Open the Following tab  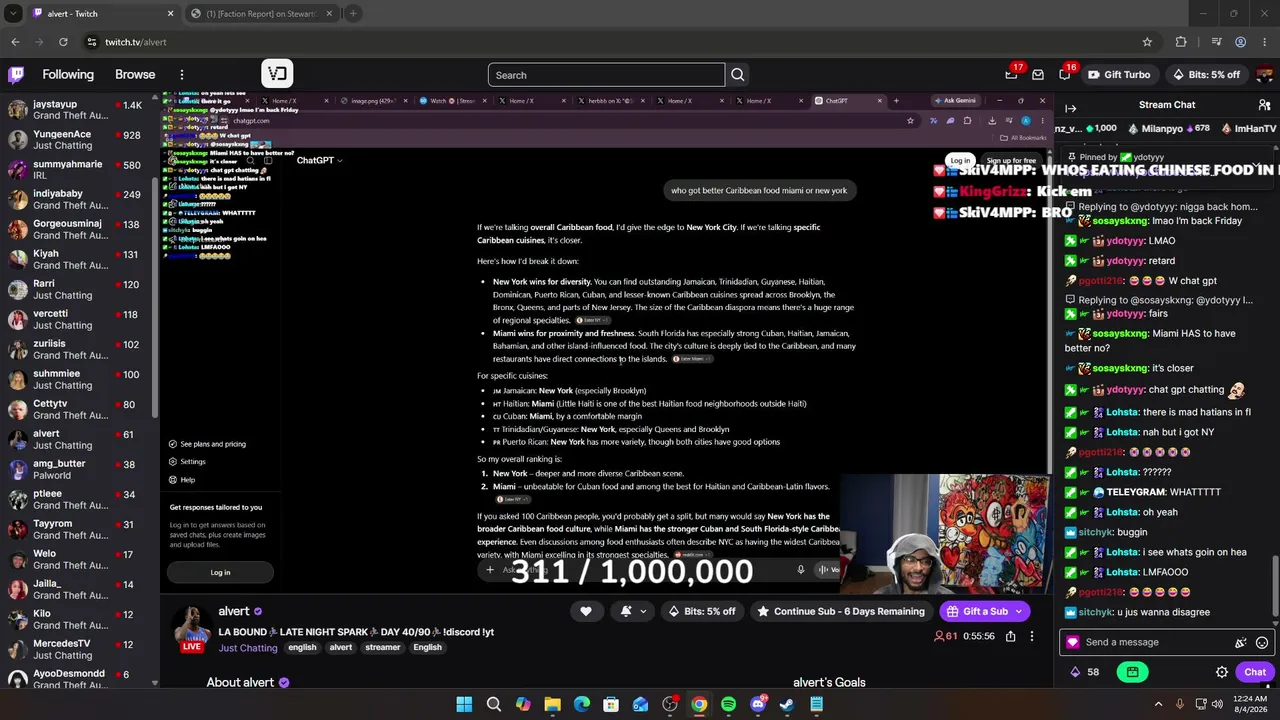pos(68,75)
